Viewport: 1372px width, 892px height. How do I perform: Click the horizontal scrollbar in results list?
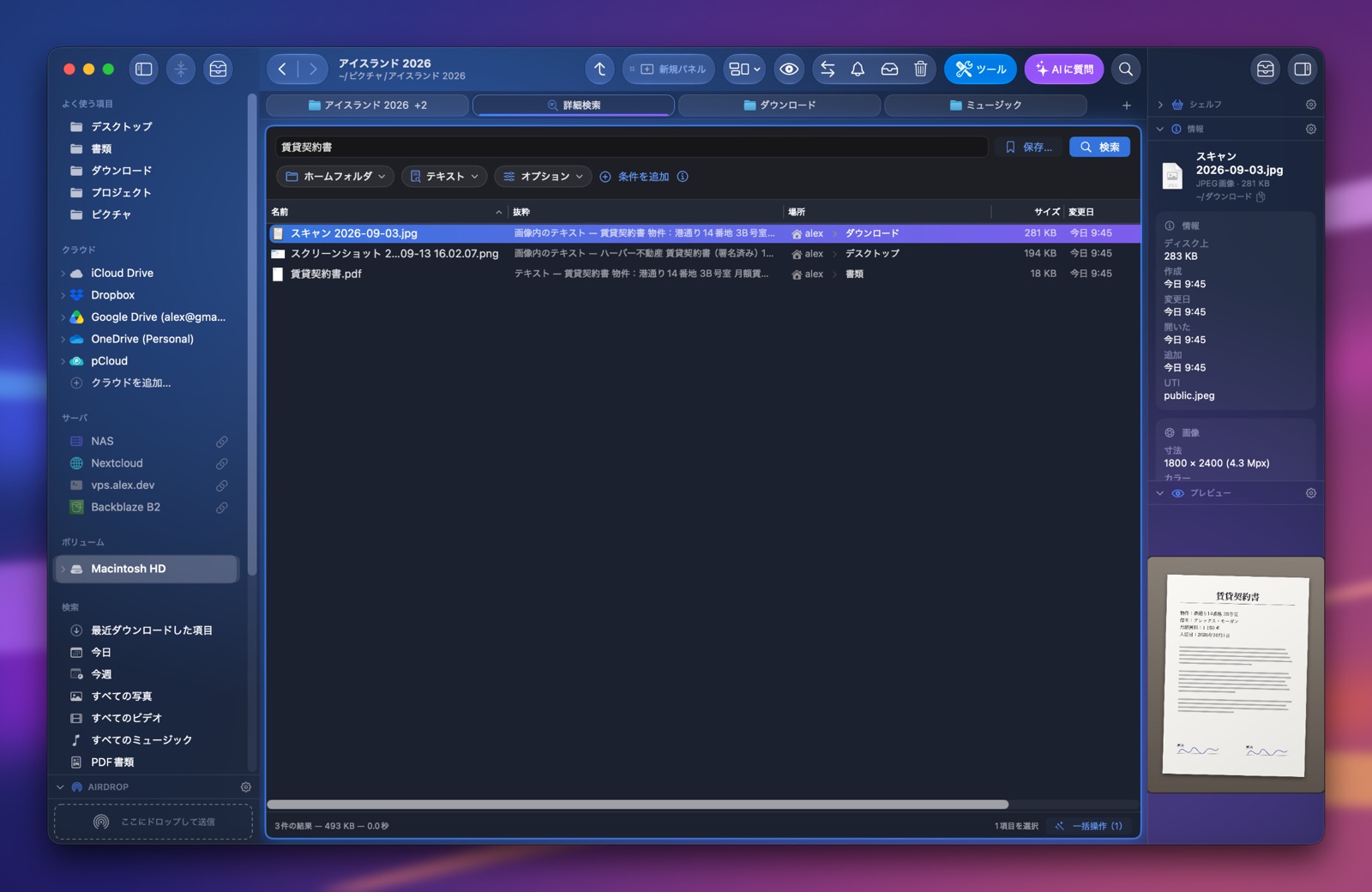point(638,805)
